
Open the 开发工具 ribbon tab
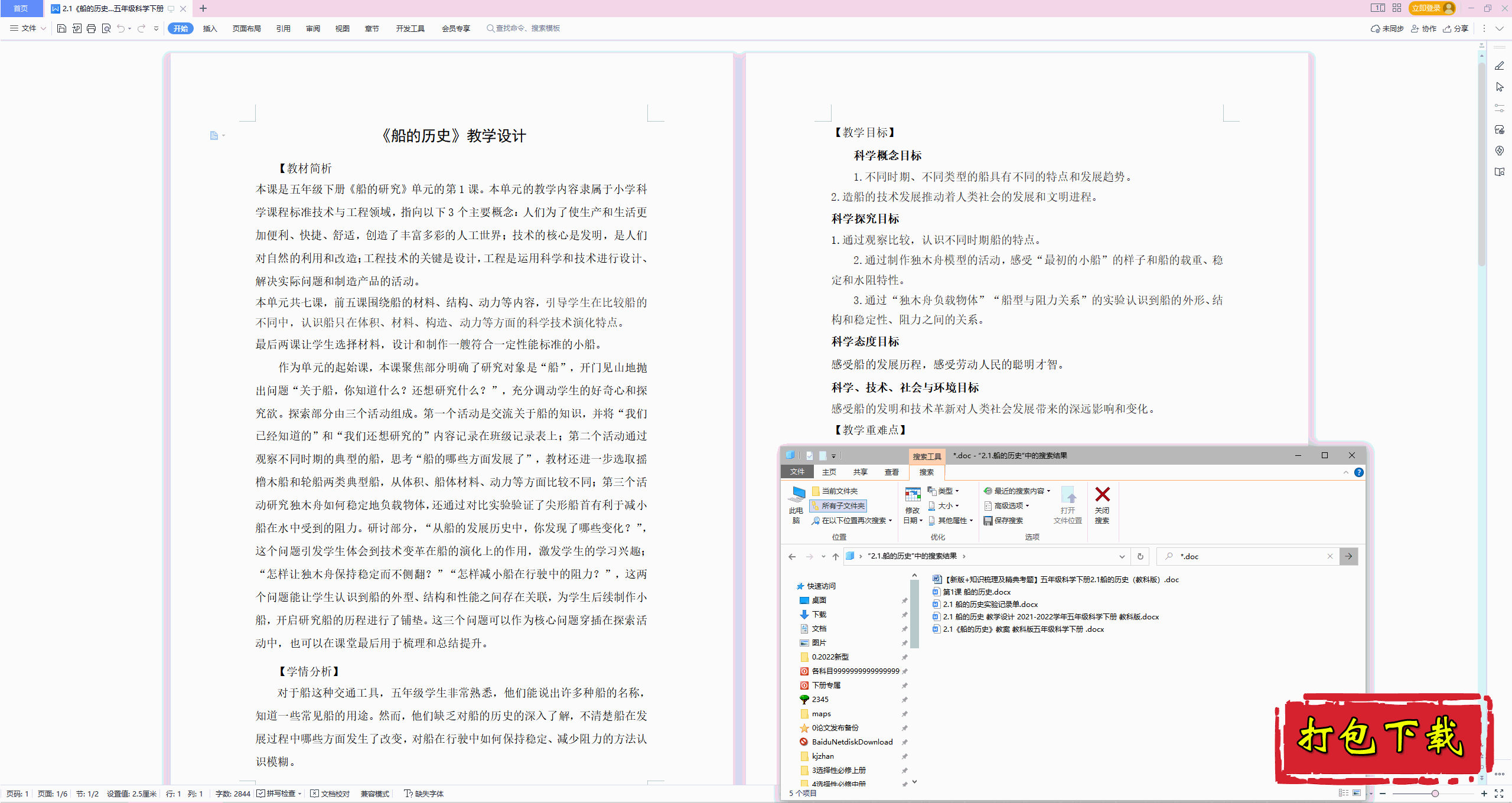click(x=410, y=28)
